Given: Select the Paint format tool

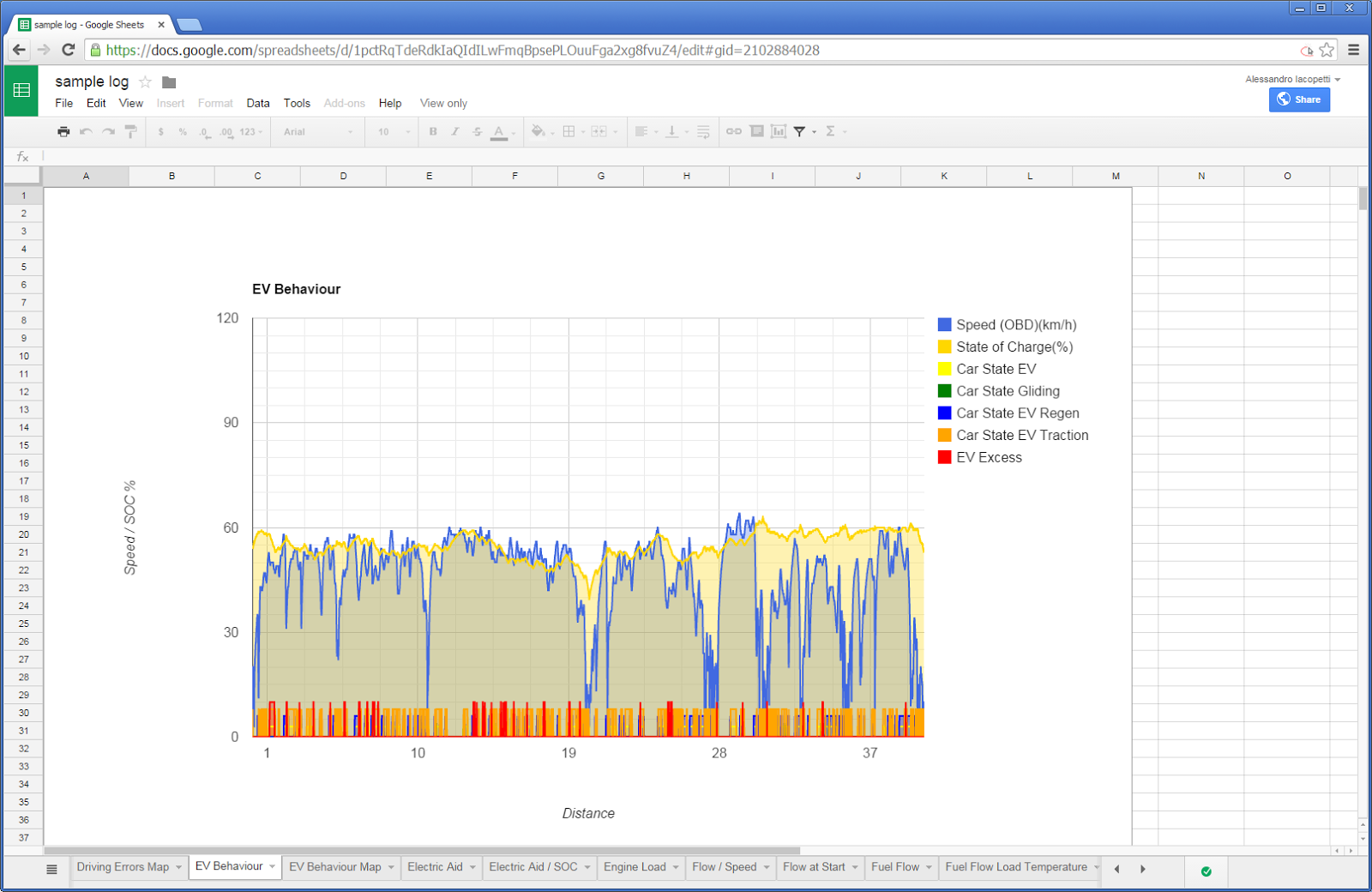Looking at the screenshot, I should tap(129, 131).
